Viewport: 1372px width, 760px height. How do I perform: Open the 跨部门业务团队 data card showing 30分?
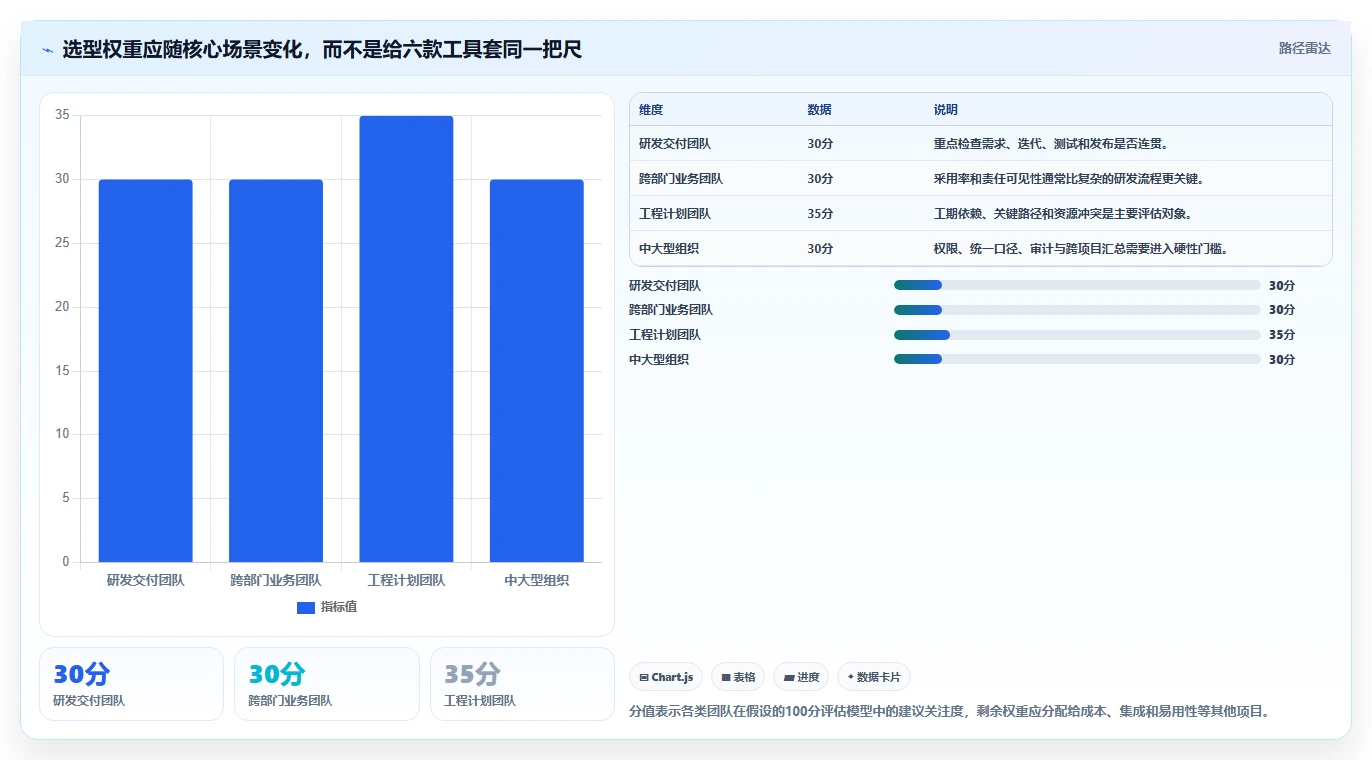pyautogui.click(x=327, y=684)
